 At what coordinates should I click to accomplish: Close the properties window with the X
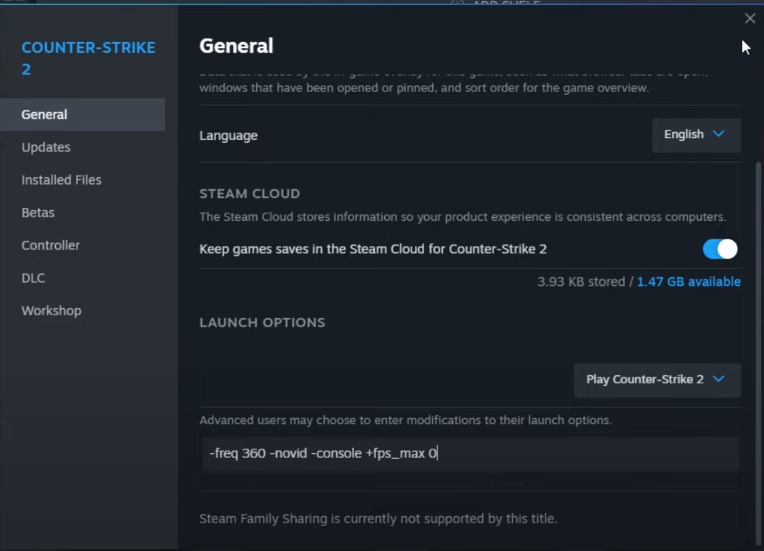point(750,19)
